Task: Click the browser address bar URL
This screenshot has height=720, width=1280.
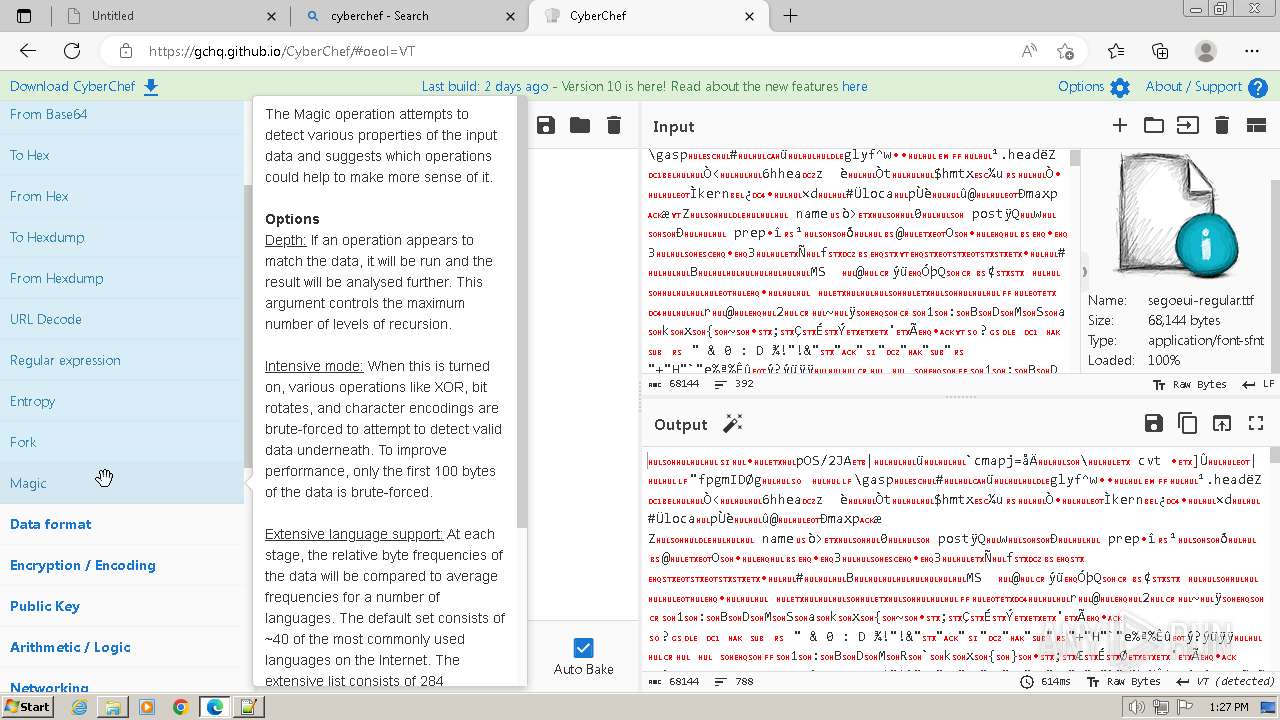Action: point(282,51)
